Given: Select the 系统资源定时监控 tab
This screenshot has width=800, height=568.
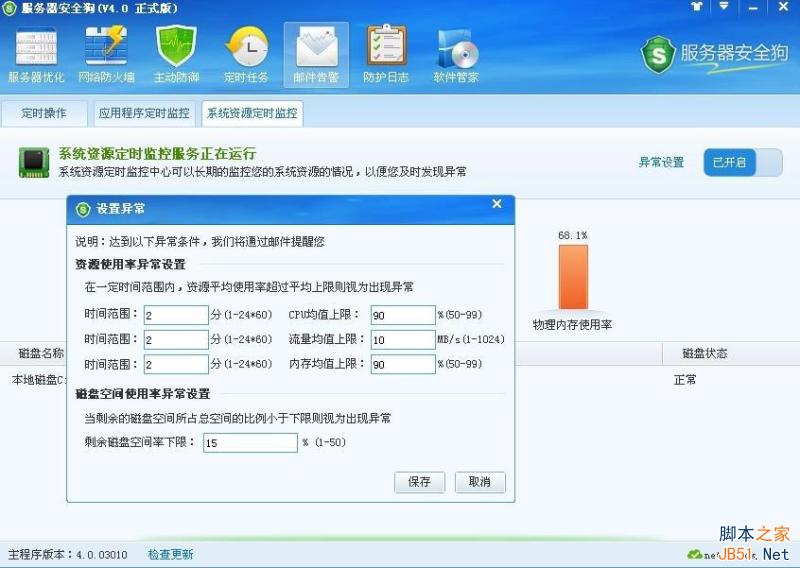Looking at the screenshot, I should coord(252,113).
